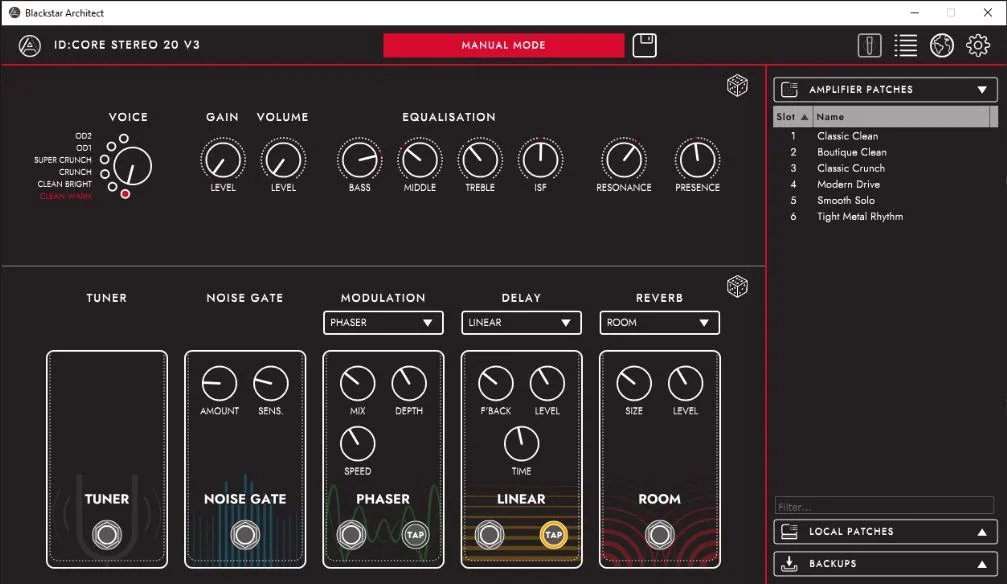The width and height of the screenshot is (1007, 584).
Task: Select the Clean Warm voice option
Action: [x=125, y=195]
